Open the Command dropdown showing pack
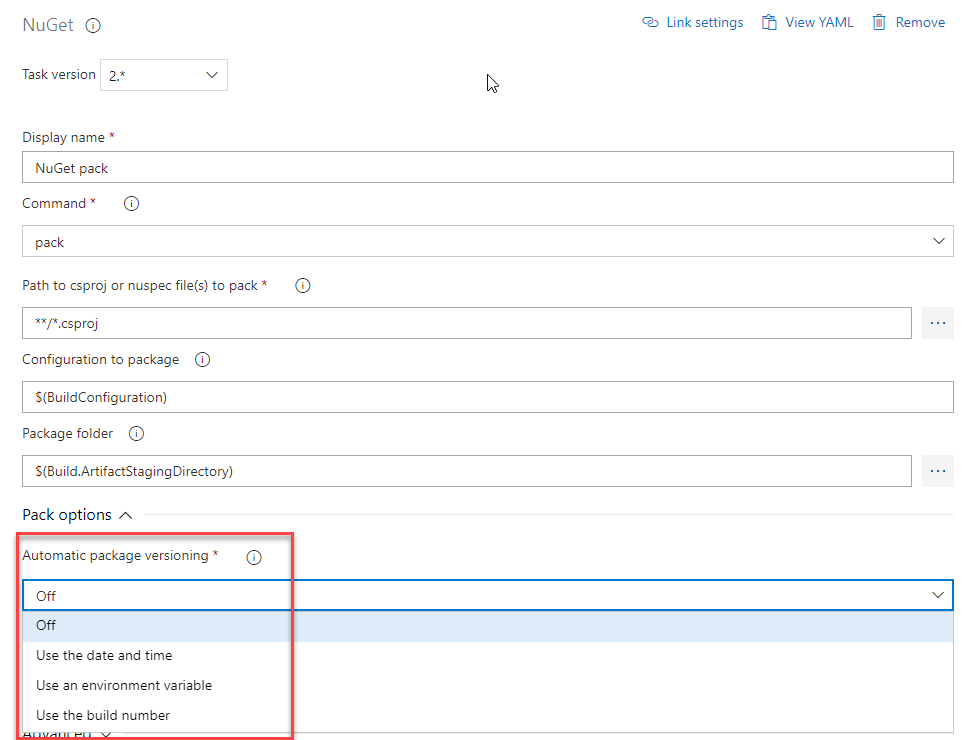 pos(488,241)
